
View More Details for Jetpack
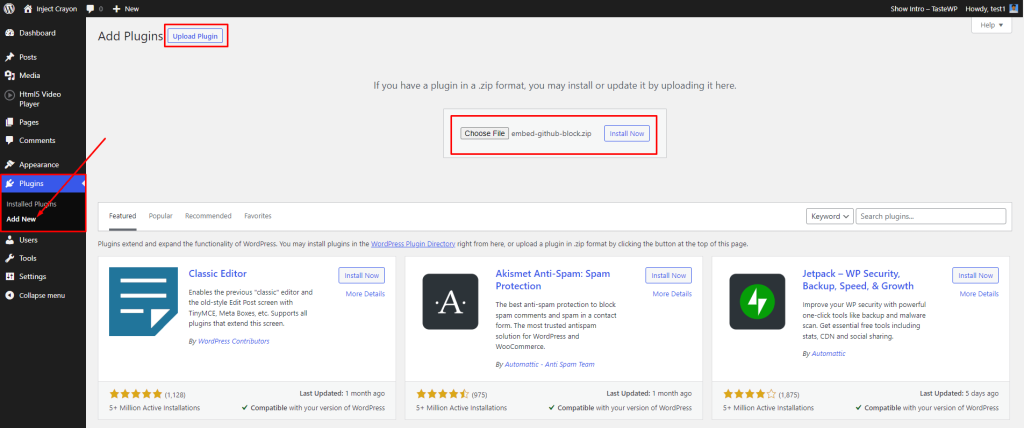tap(979, 294)
